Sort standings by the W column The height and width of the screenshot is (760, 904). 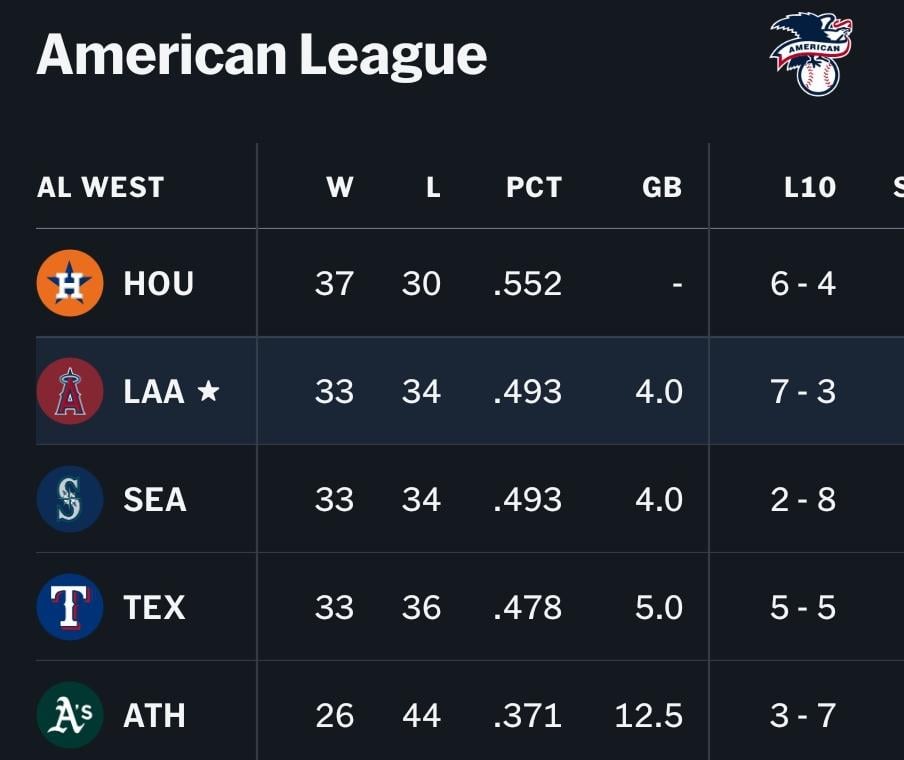pos(339,187)
